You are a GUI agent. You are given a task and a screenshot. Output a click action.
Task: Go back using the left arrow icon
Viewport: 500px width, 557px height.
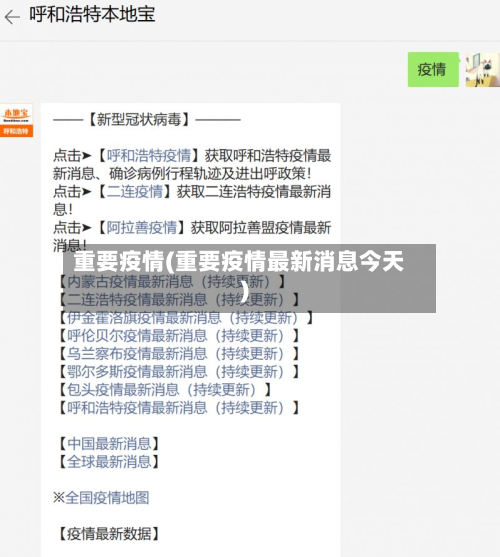[x=12, y=17]
